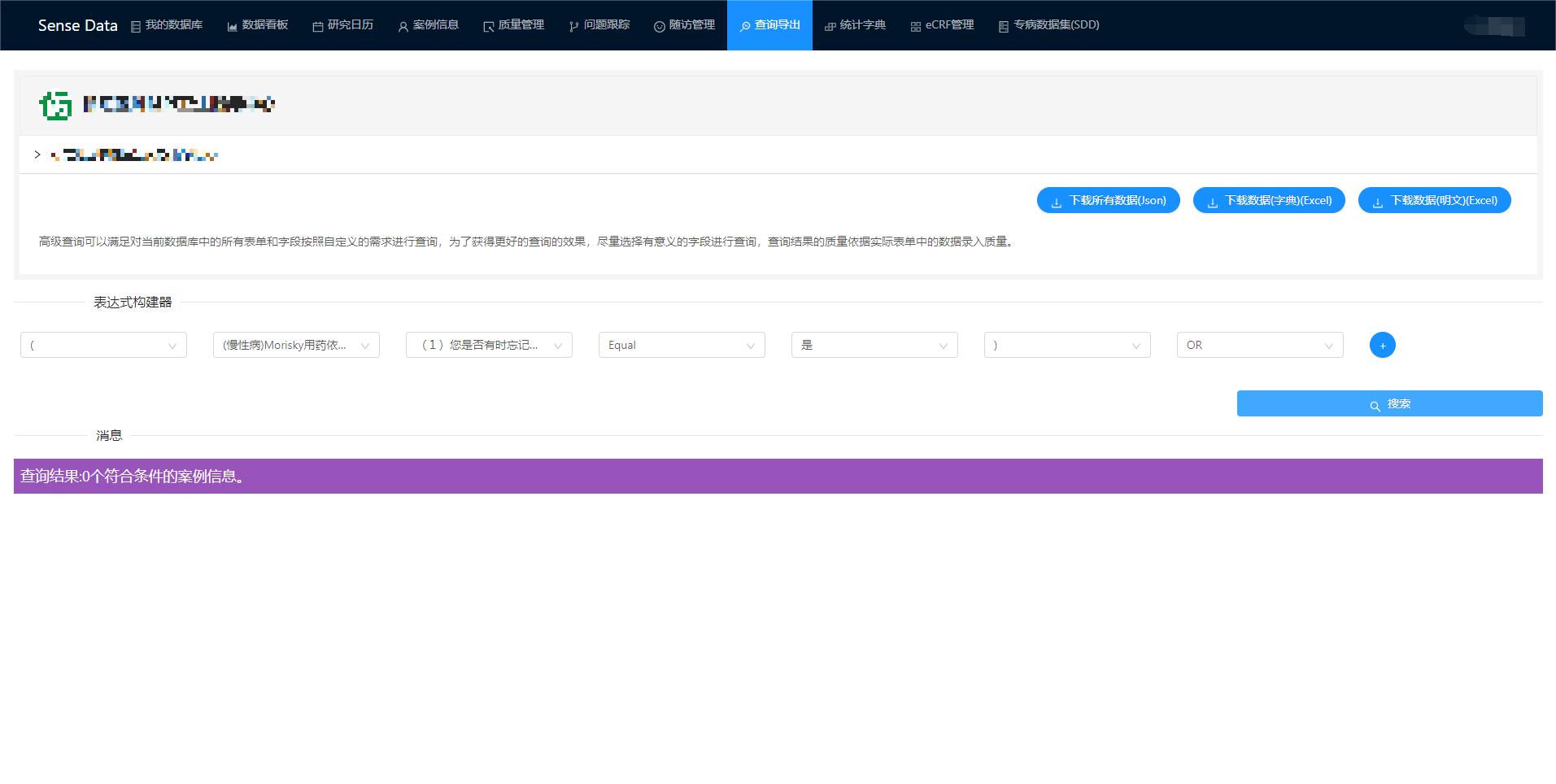Download dictionary data as Excel

point(1269,200)
